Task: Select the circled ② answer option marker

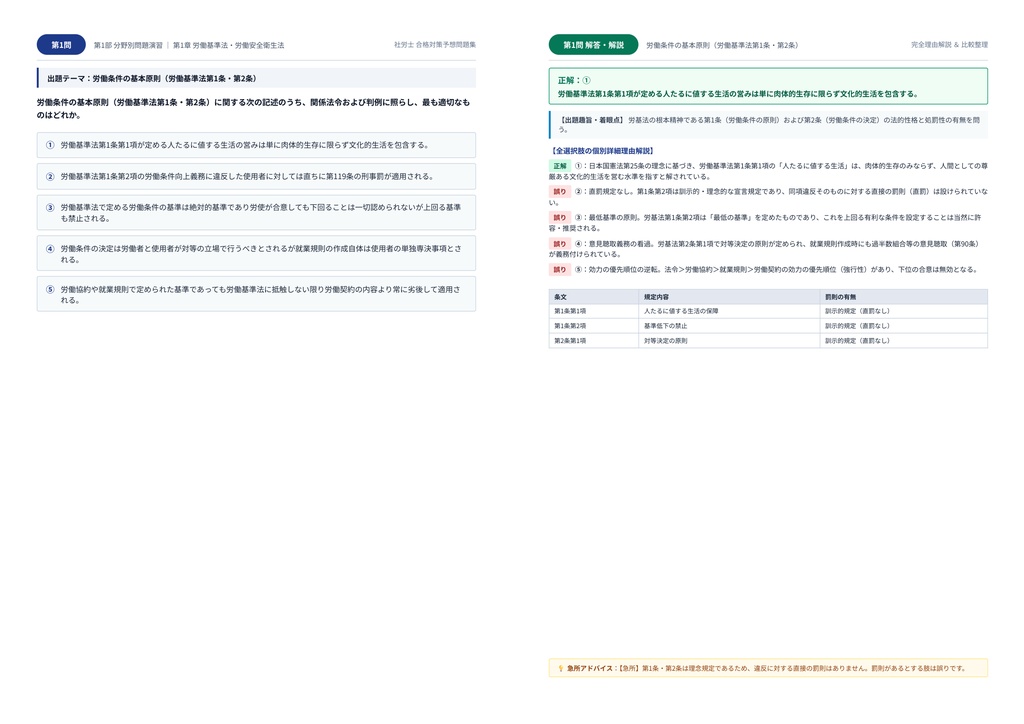Action: (x=50, y=176)
